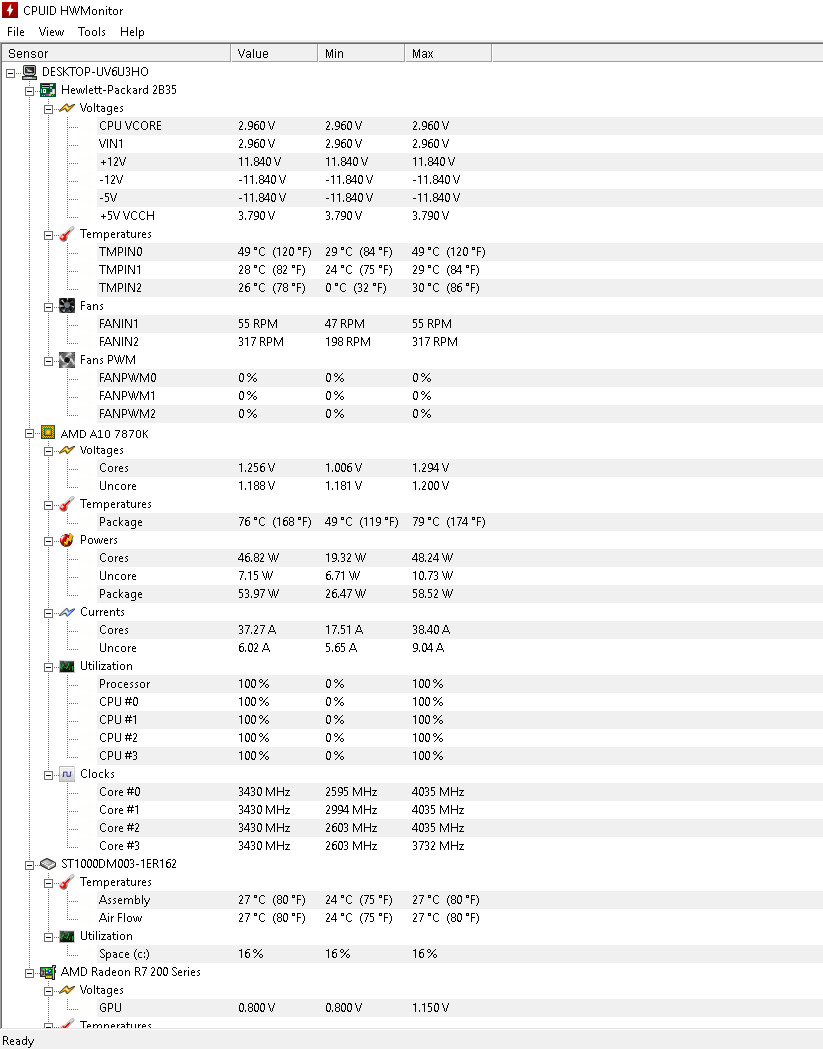Screen dimensions: 823x1049
Task: Click the CPU chip icon beside AMD A10 7870K
Action: (48, 432)
